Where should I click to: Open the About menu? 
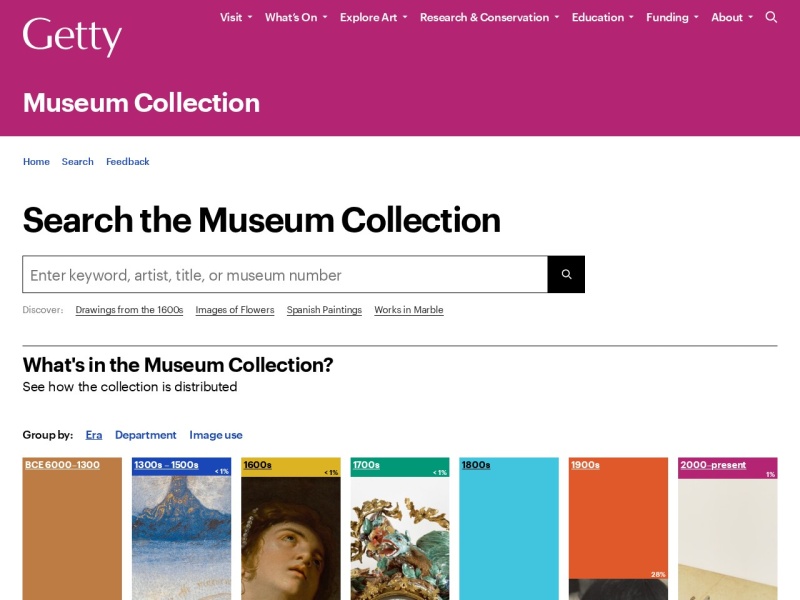[732, 17]
